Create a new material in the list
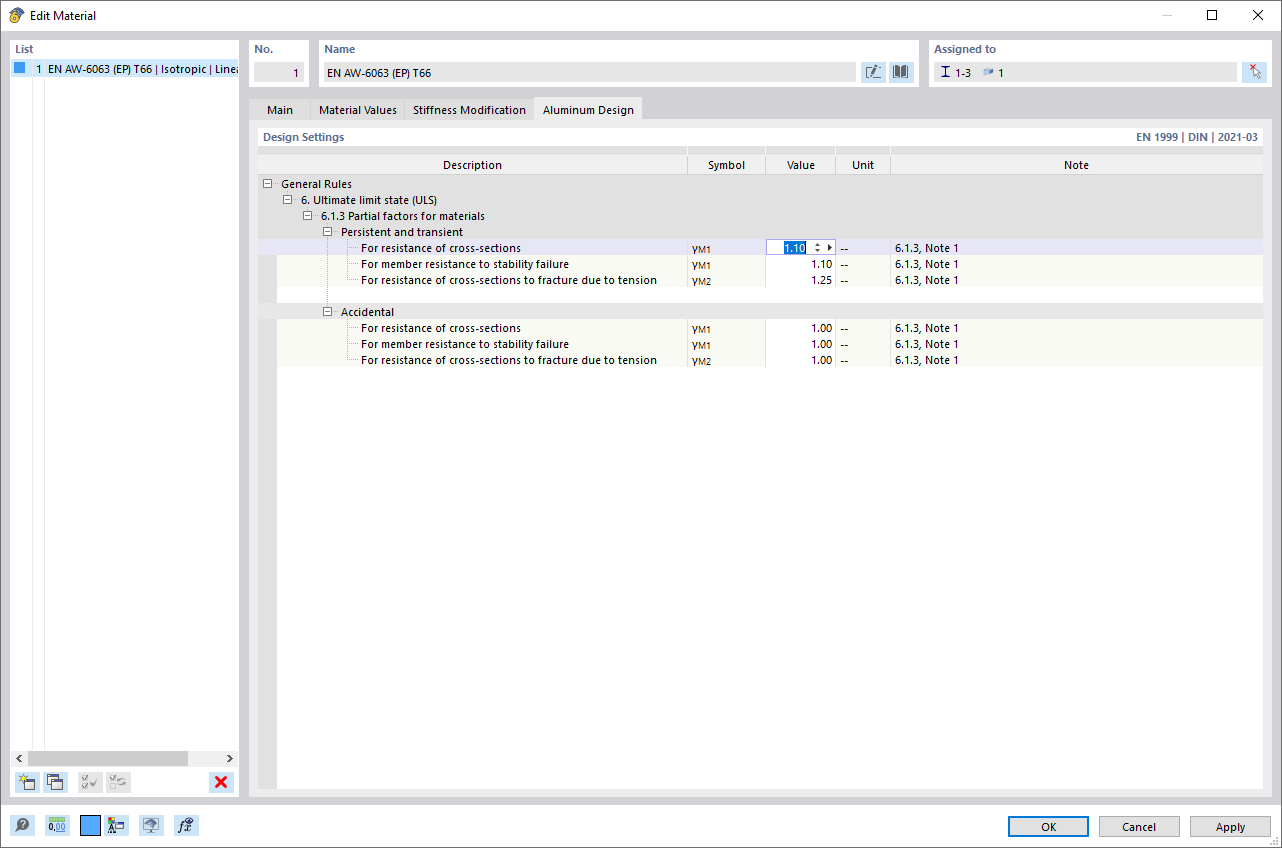The width and height of the screenshot is (1282, 848). click(27, 782)
